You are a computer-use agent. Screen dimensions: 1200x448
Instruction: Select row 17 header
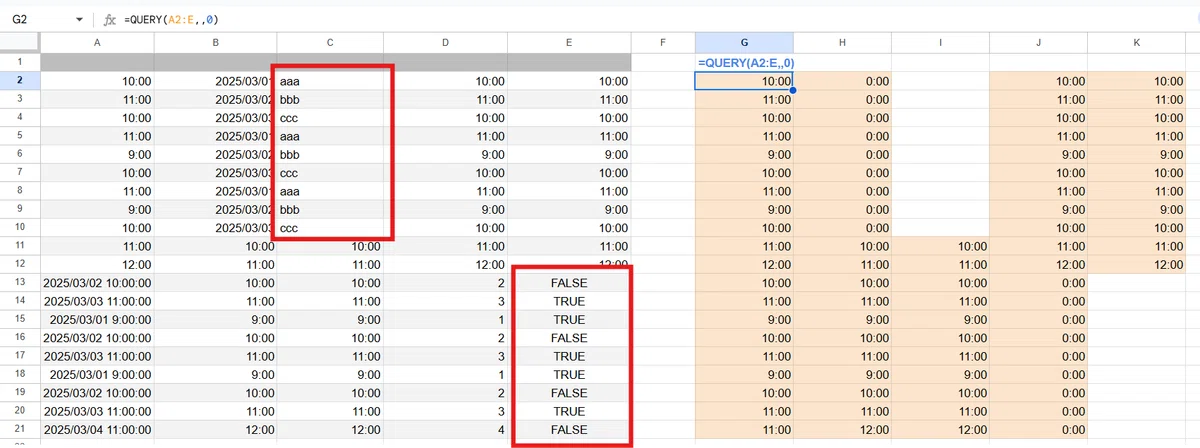[20, 356]
